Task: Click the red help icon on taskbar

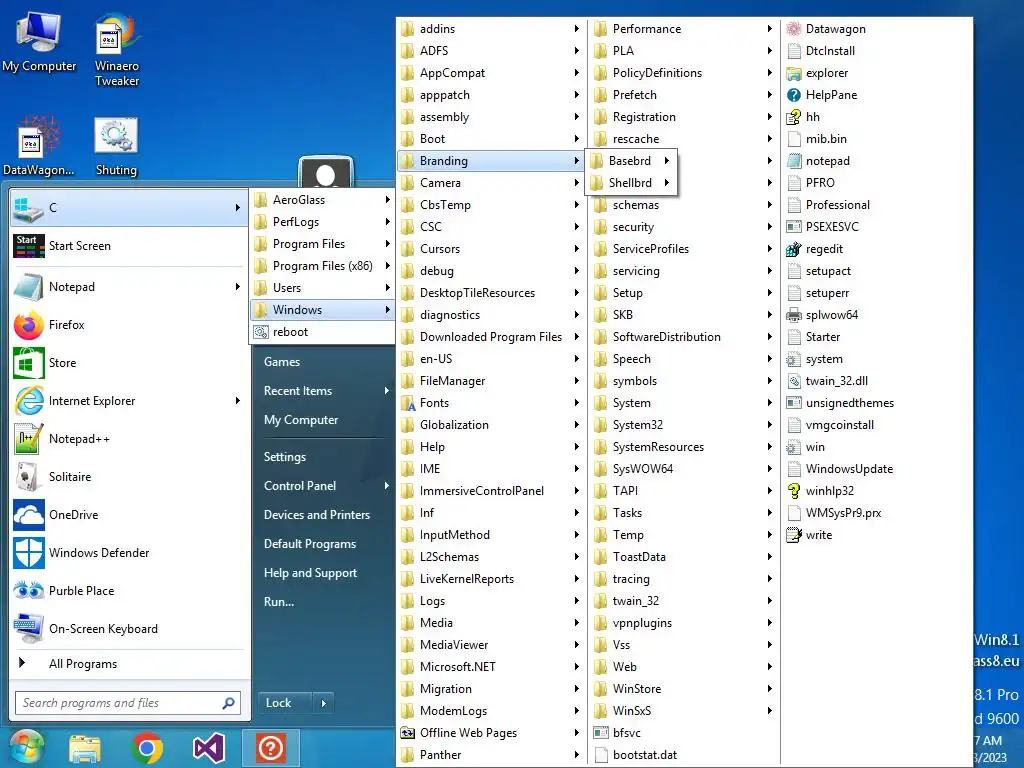Action: 270,748
